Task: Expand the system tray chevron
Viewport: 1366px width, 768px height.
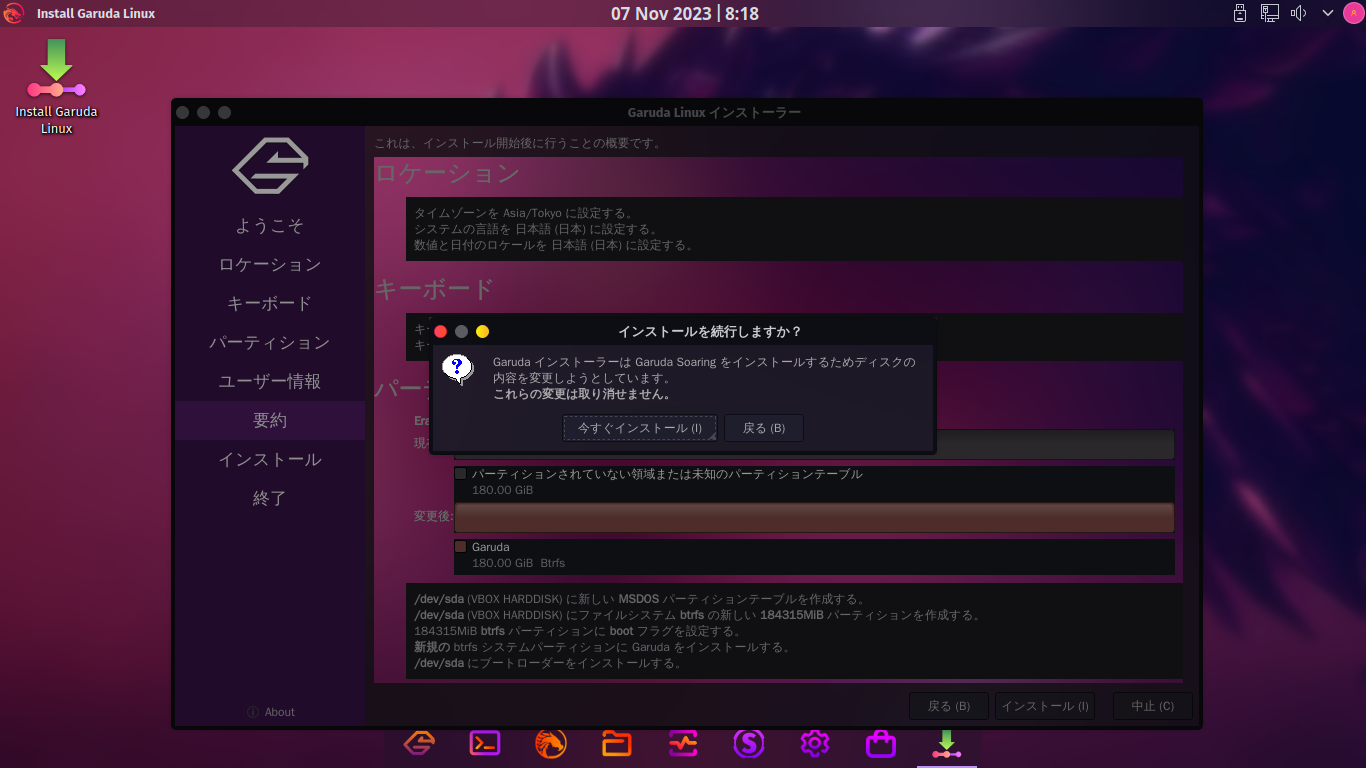Action: [x=1328, y=13]
